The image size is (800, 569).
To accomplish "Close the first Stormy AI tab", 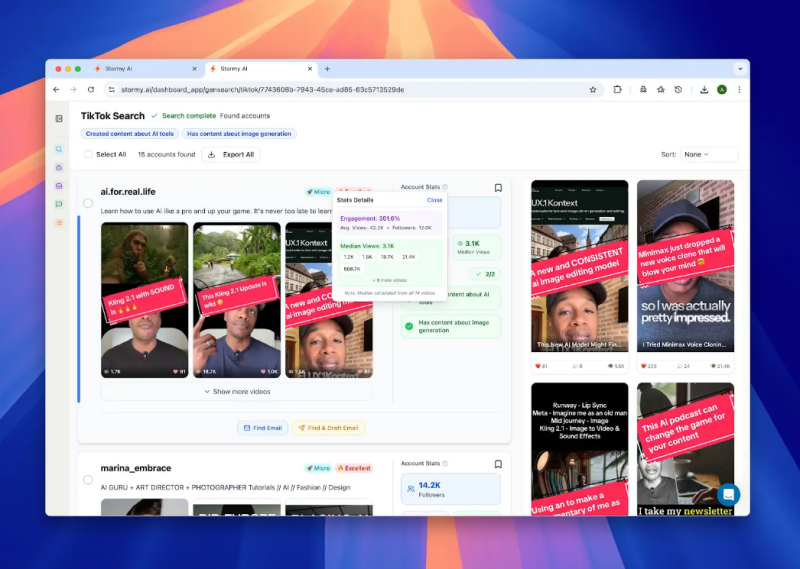I will pyautogui.click(x=194, y=68).
